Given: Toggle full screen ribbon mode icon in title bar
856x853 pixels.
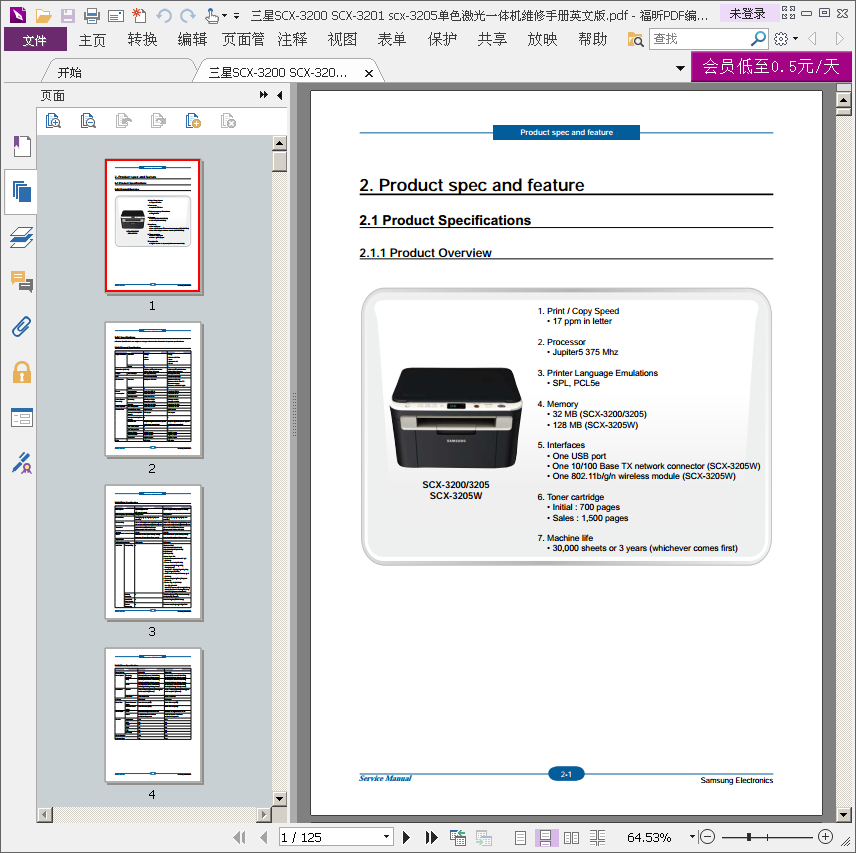Looking at the screenshot, I should (788, 13).
